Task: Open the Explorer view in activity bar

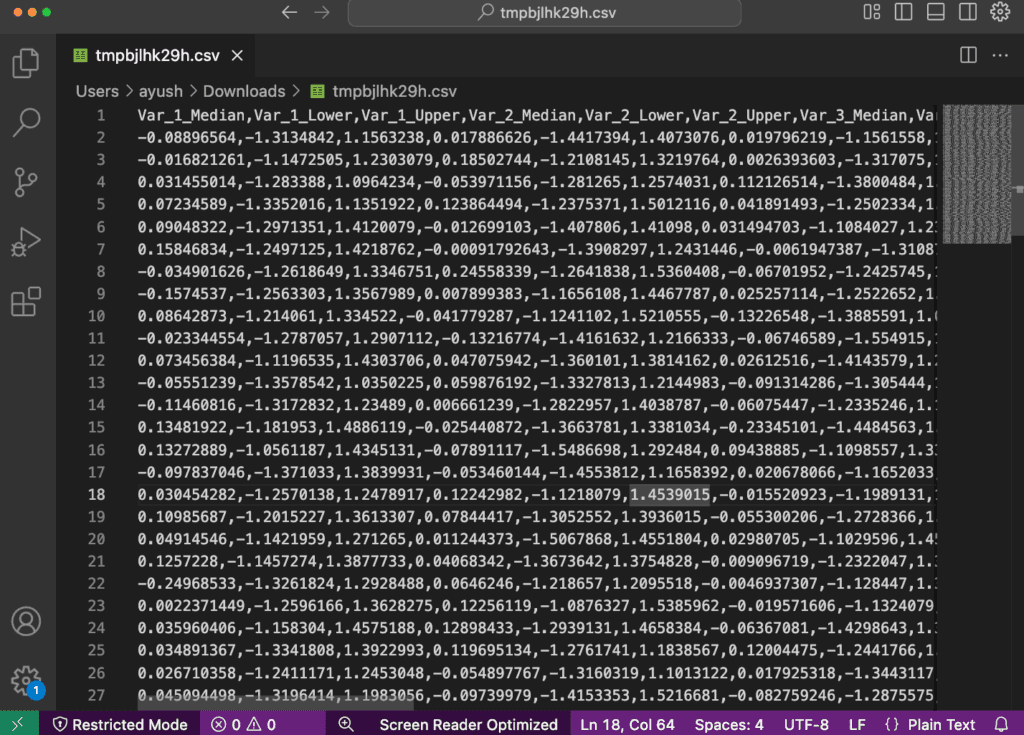Action: [x=26, y=64]
